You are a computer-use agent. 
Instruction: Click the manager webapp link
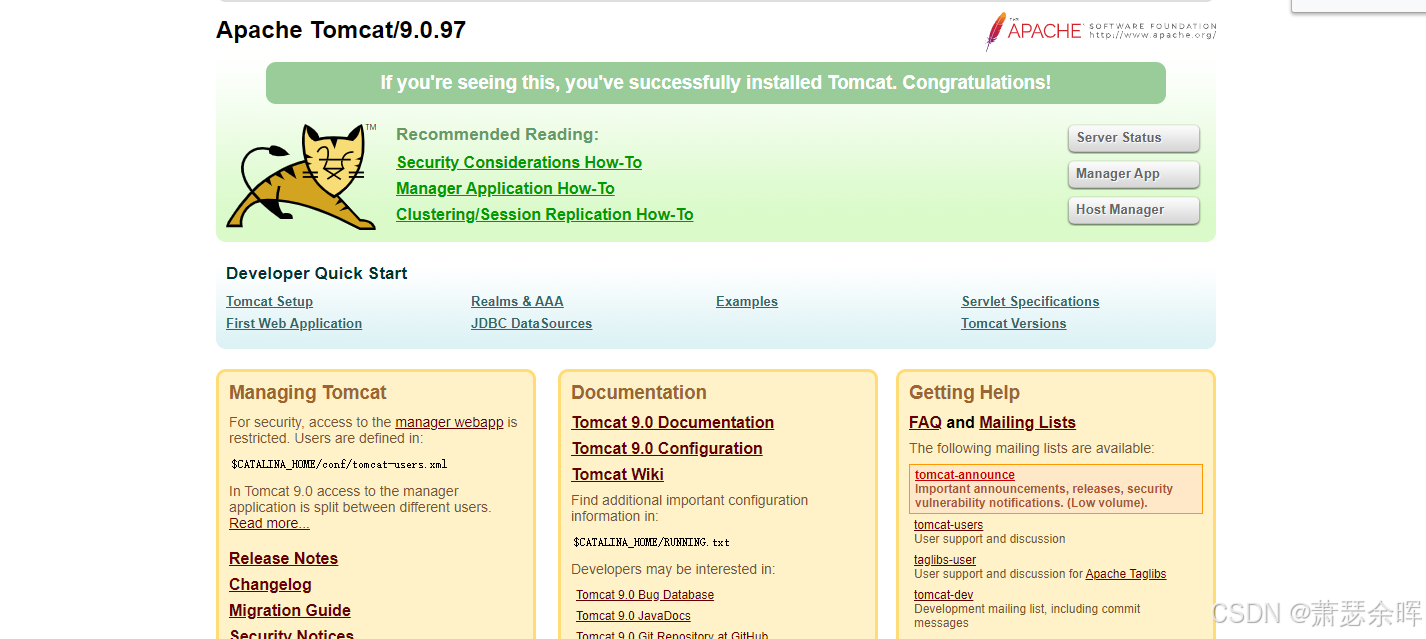pyautogui.click(x=449, y=422)
